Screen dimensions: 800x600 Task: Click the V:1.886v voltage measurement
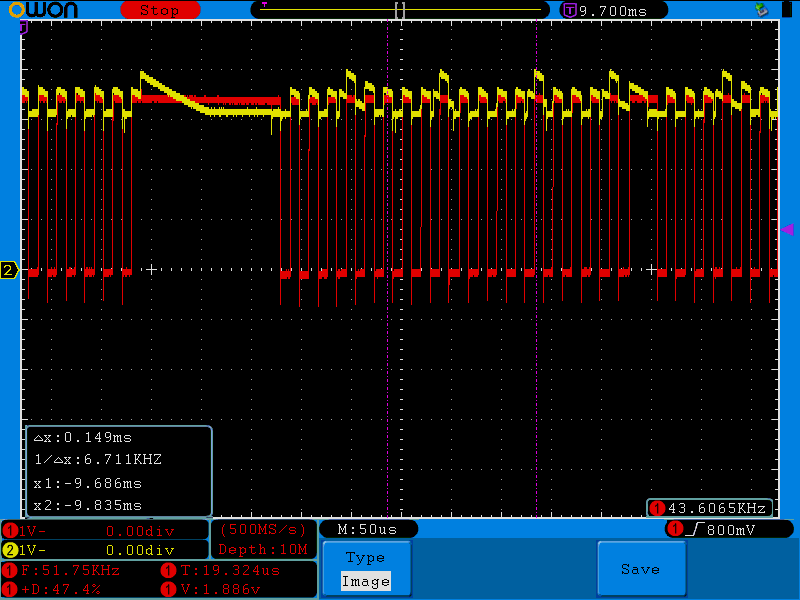tap(220, 589)
